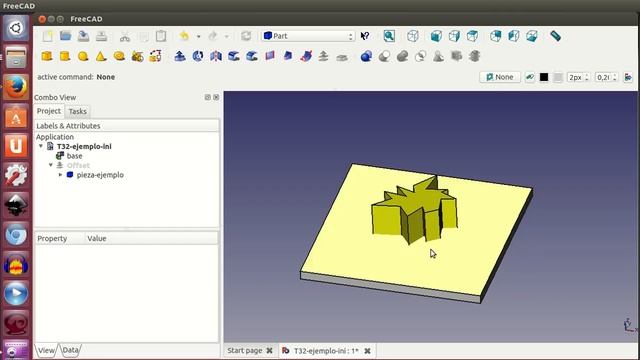640x360 pixels.
Task: Create a Cylinder primitive
Action: click(65, 56)
